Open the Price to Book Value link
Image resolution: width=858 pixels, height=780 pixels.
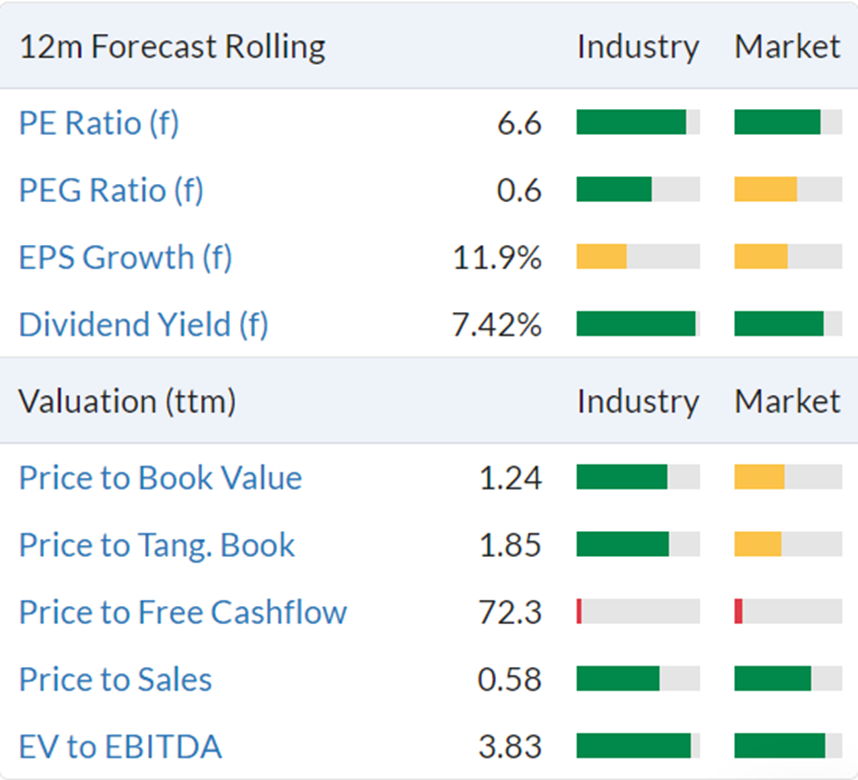pos(160,478)
